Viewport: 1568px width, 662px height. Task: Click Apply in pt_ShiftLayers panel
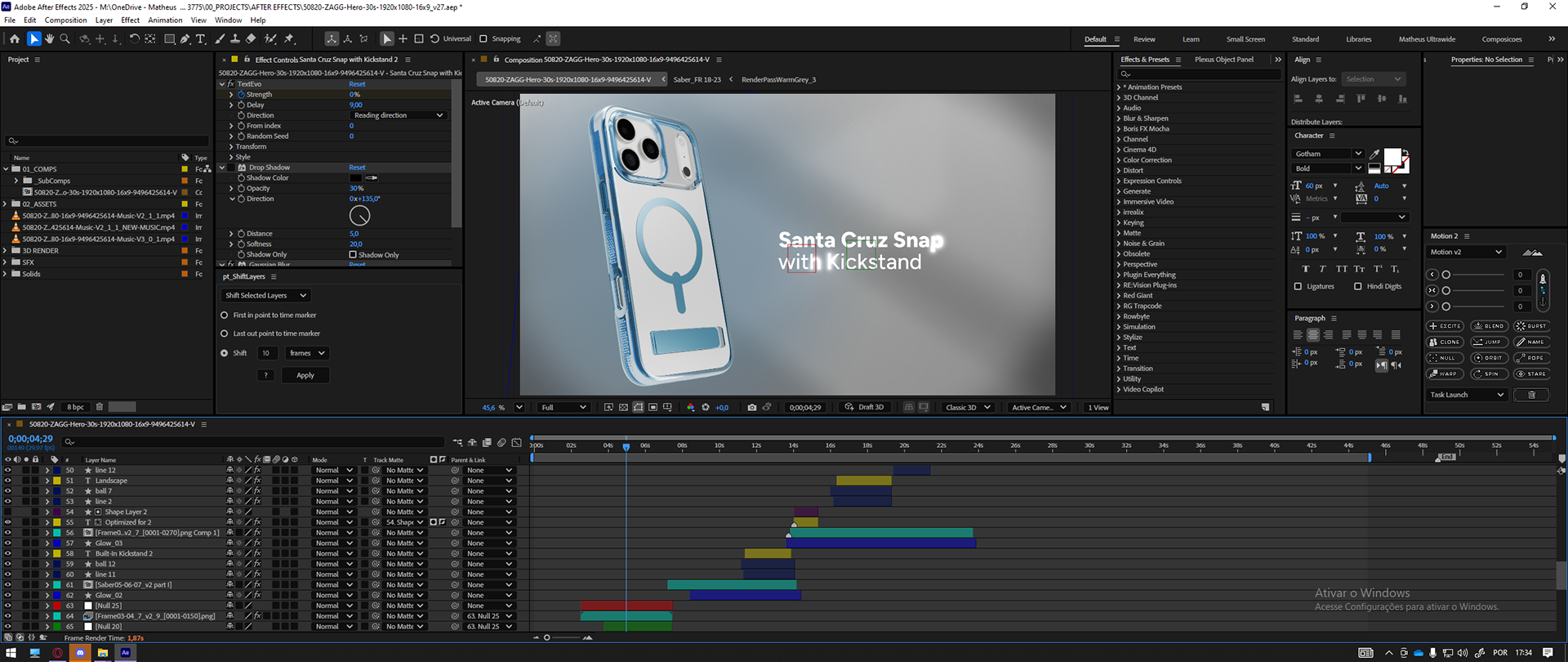(305, 375)
